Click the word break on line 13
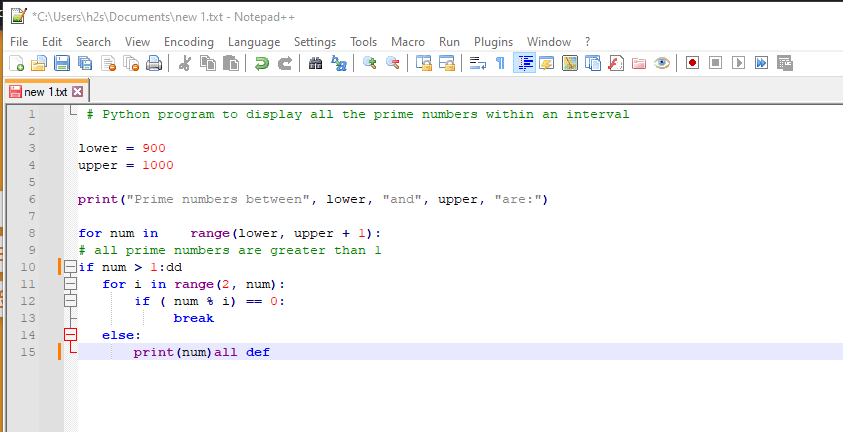The height and width of the screenshot is (432, 843). pos(194,318)
